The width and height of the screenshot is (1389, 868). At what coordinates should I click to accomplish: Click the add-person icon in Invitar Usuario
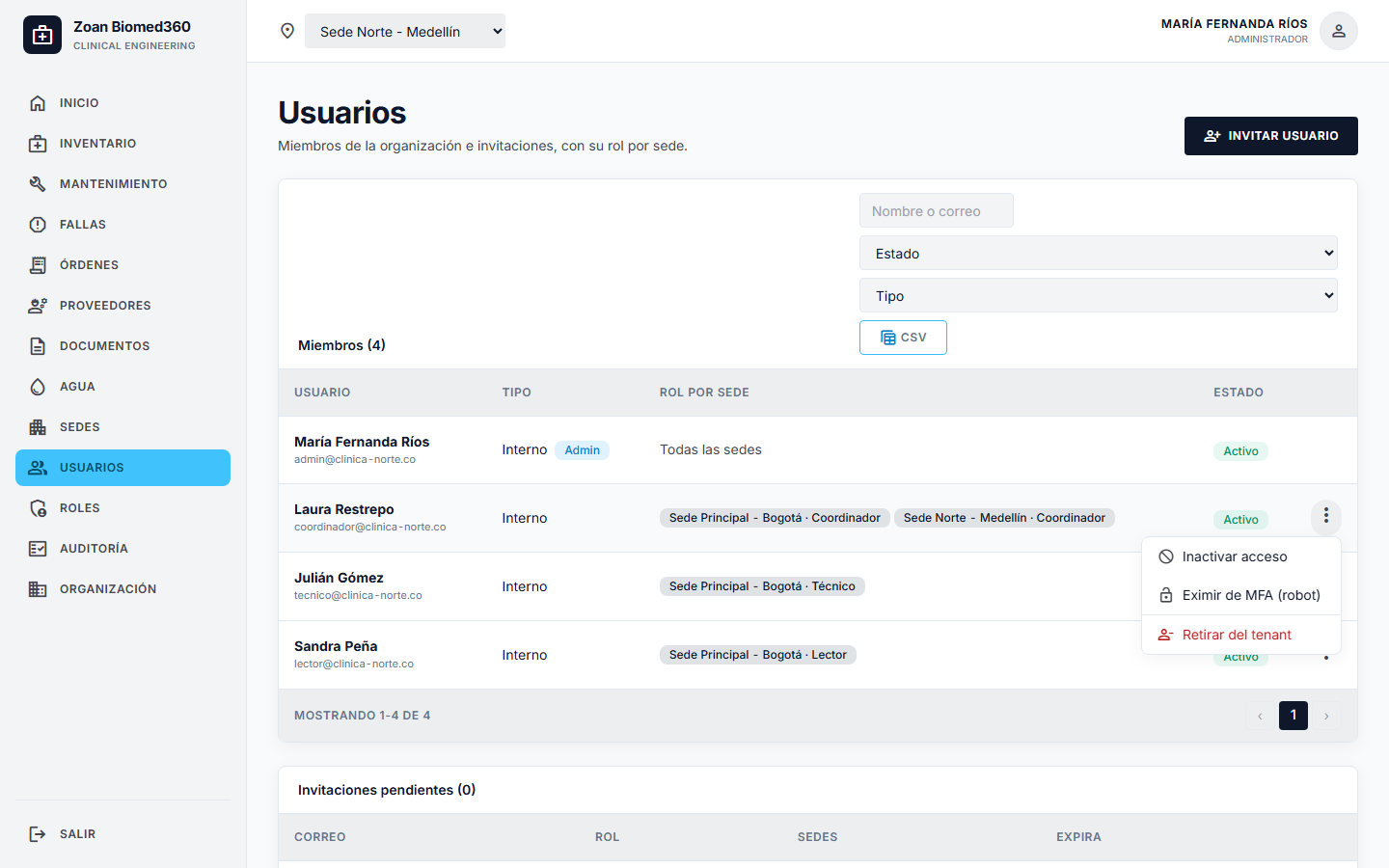click(1212, 136)
